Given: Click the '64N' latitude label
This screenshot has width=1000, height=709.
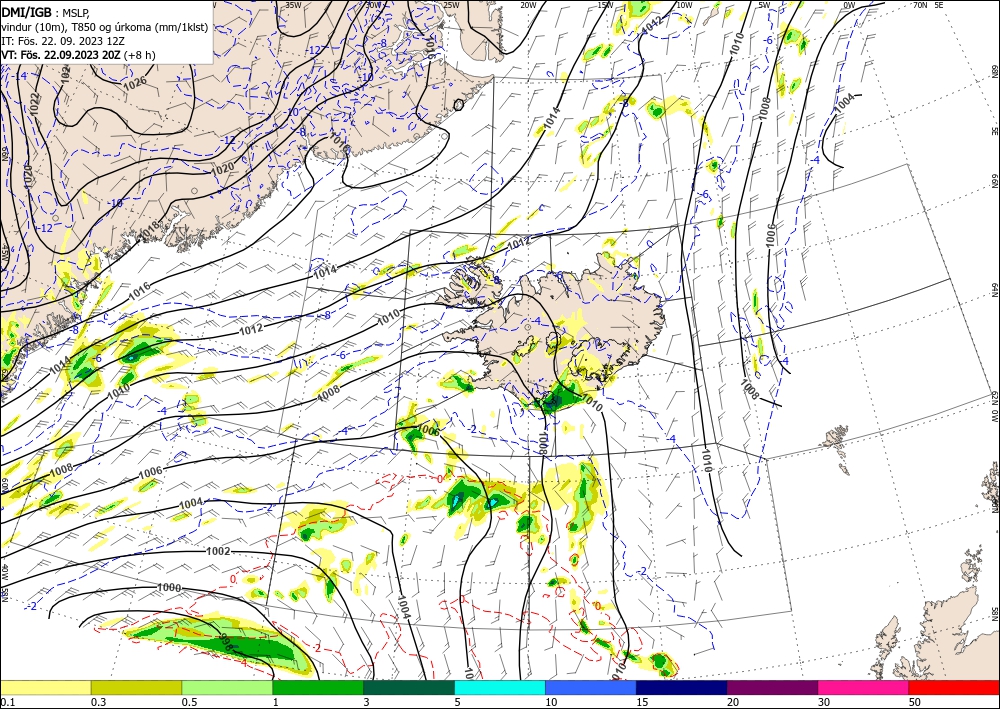Looking at the screenshot, I should click(994, 290).
